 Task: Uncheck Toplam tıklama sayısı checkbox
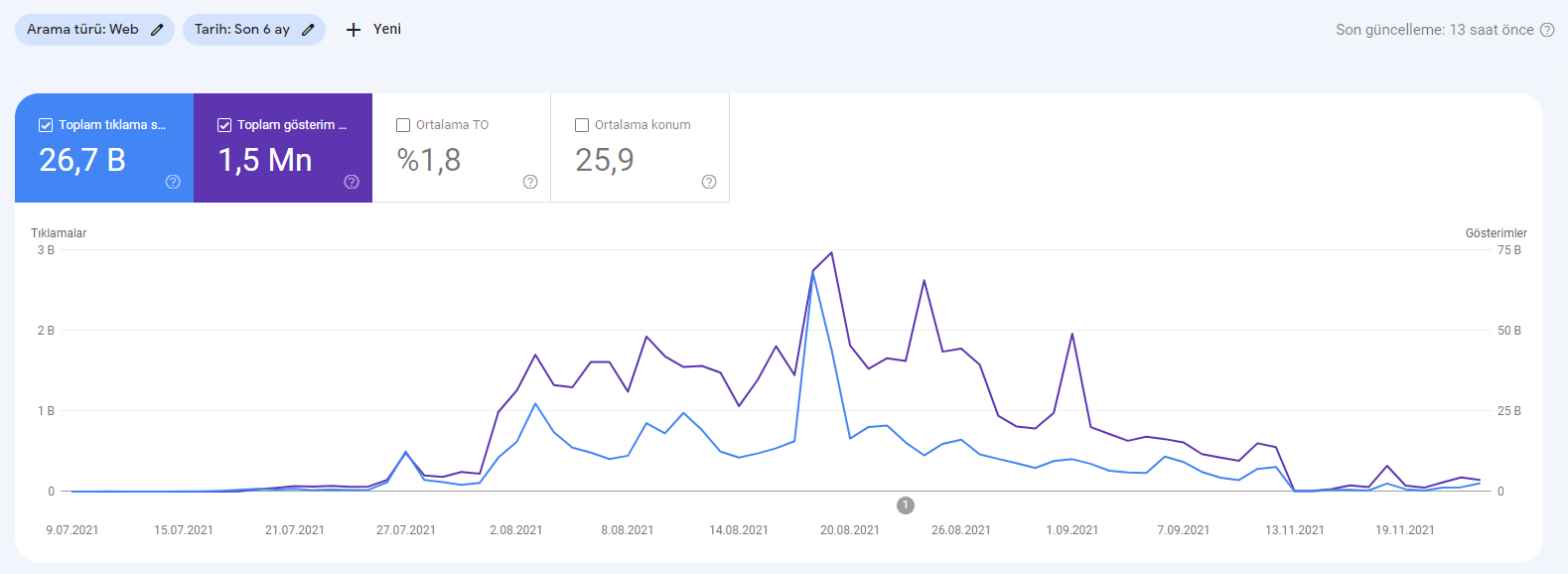pos(46,125)
